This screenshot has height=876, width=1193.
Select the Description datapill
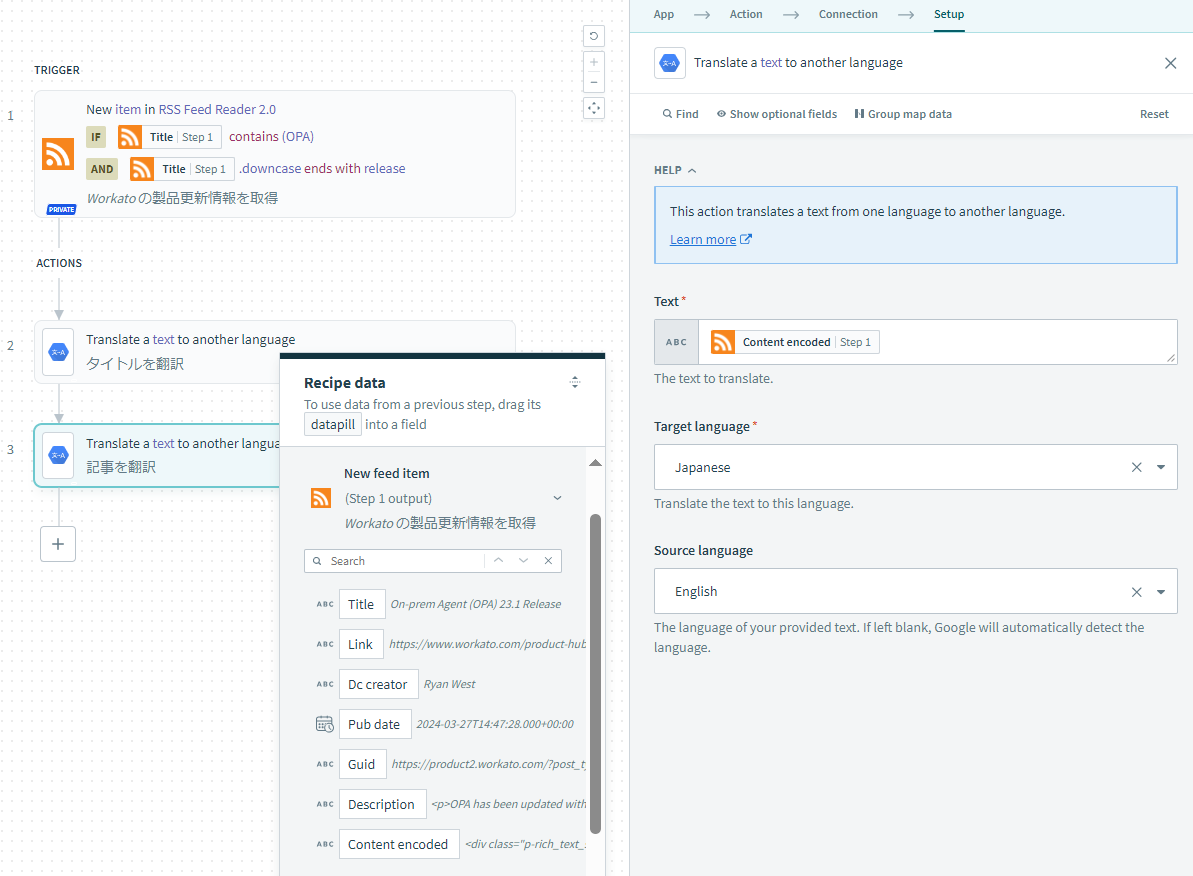point(382,804)
